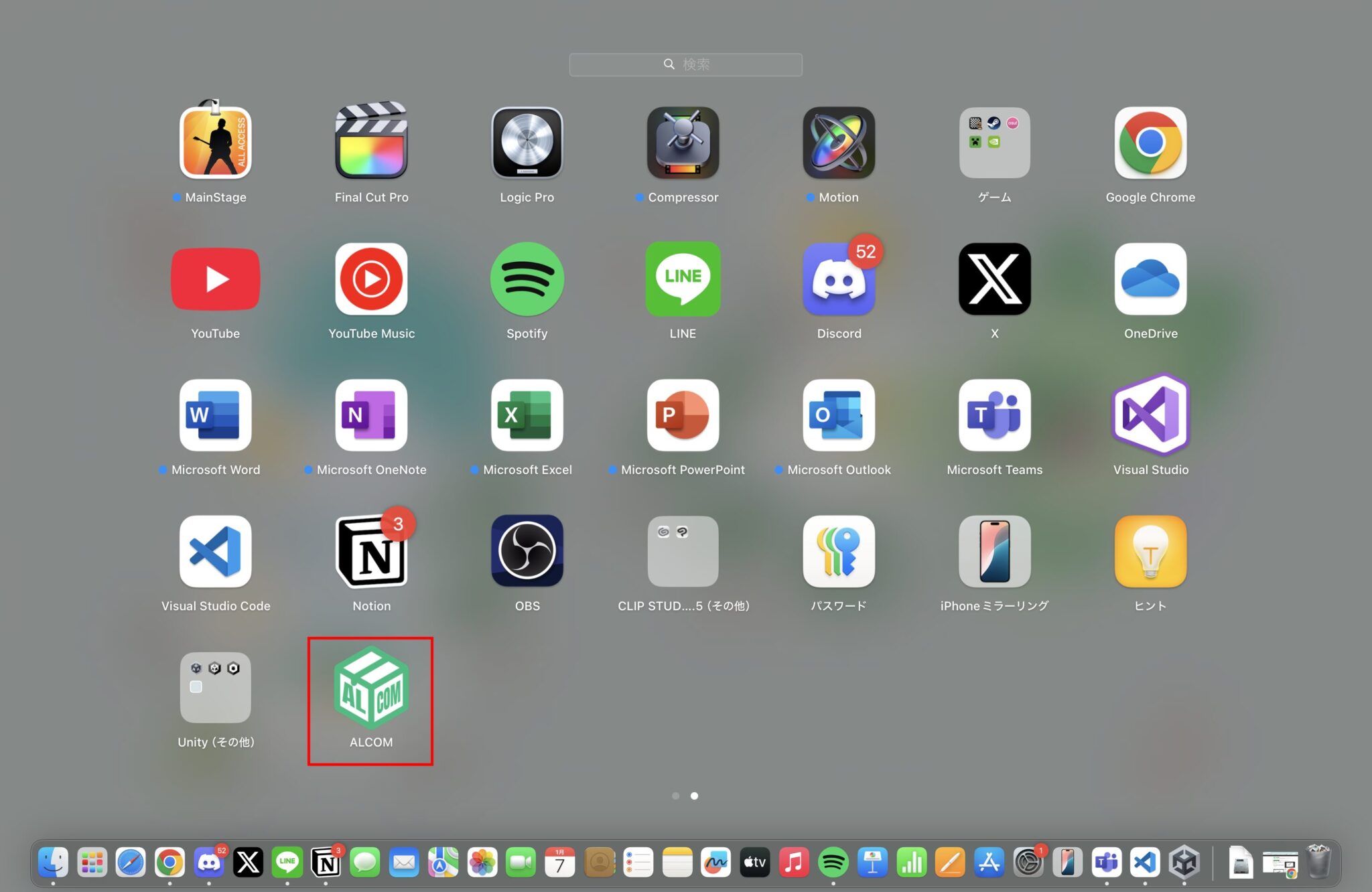
Task: Open iPhone ミラーリング app
Action: coord(994,551)
